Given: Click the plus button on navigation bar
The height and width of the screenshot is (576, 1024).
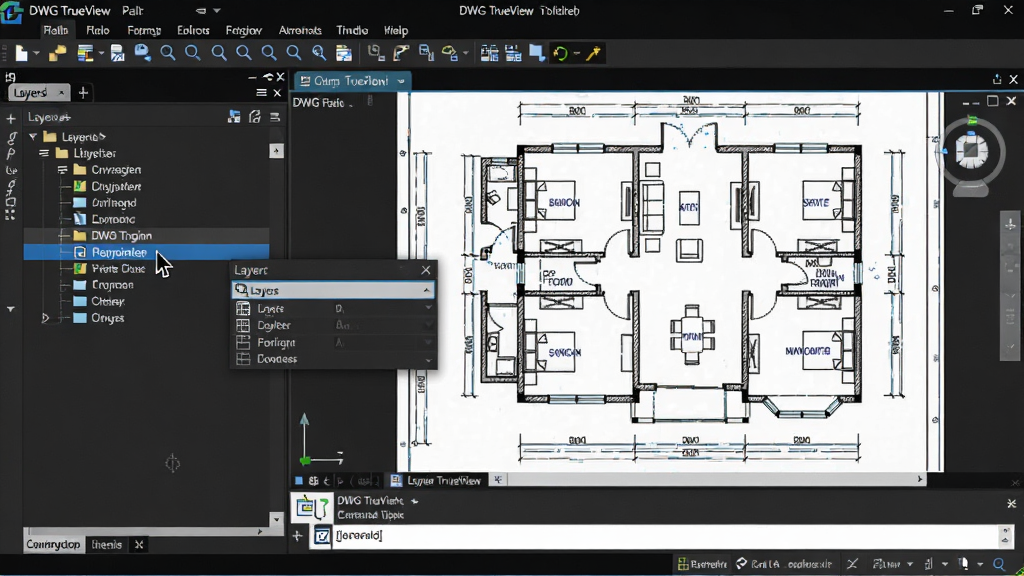Looking at the screenshot, I should pos(1010,225).
